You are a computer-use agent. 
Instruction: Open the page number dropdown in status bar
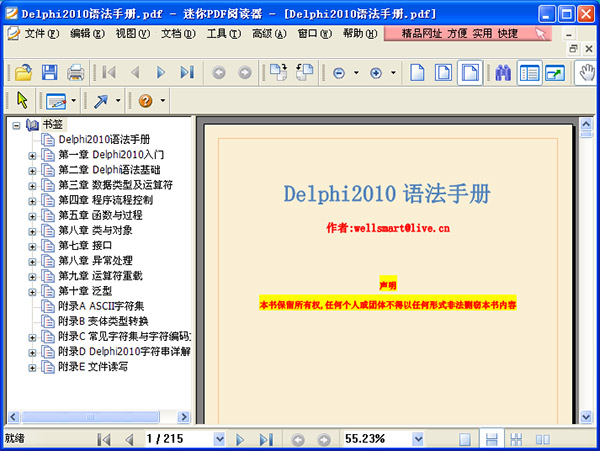[x=219, y=439]
